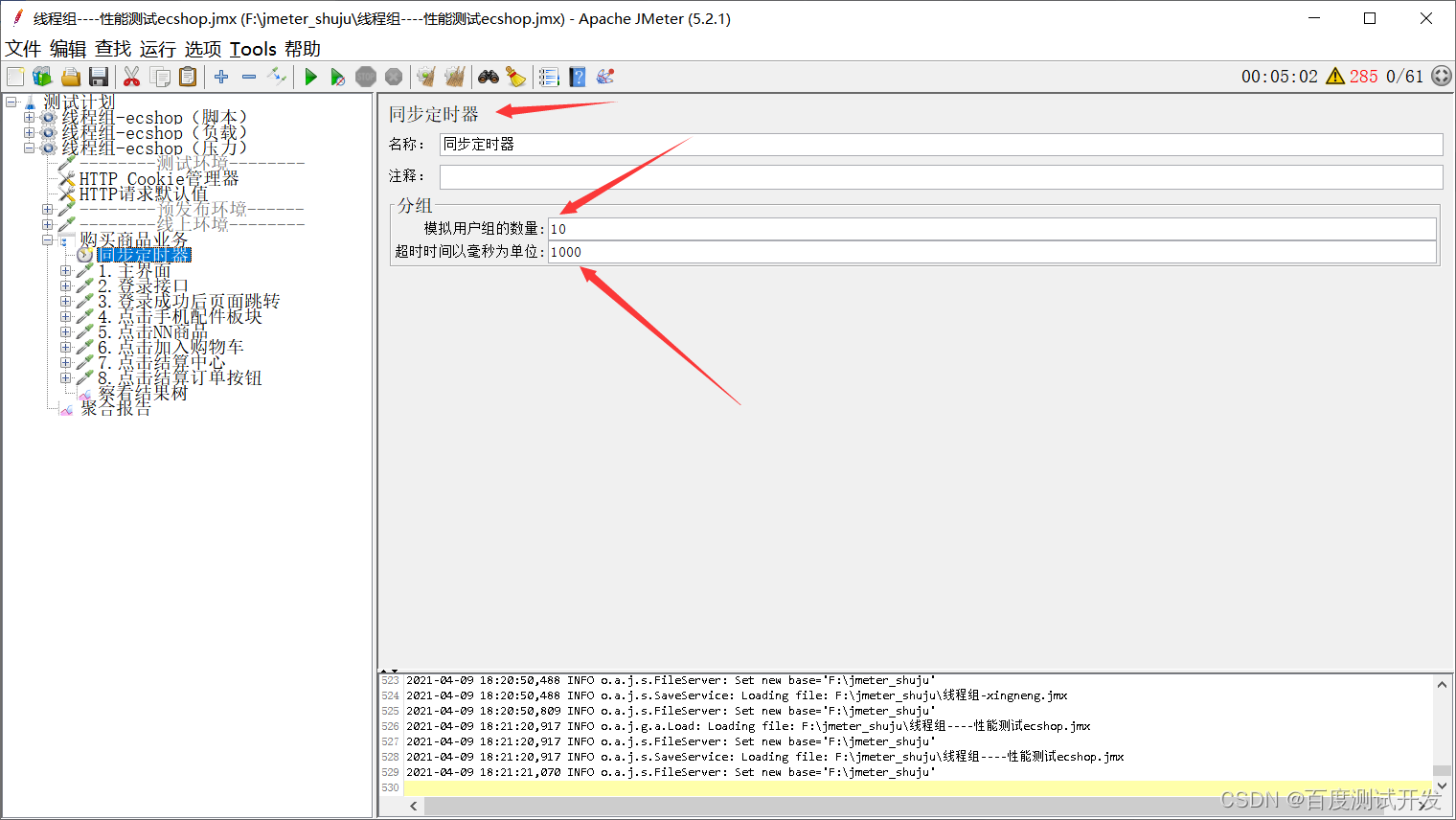Click the Open file folder icon

click(x=70, y=77)
